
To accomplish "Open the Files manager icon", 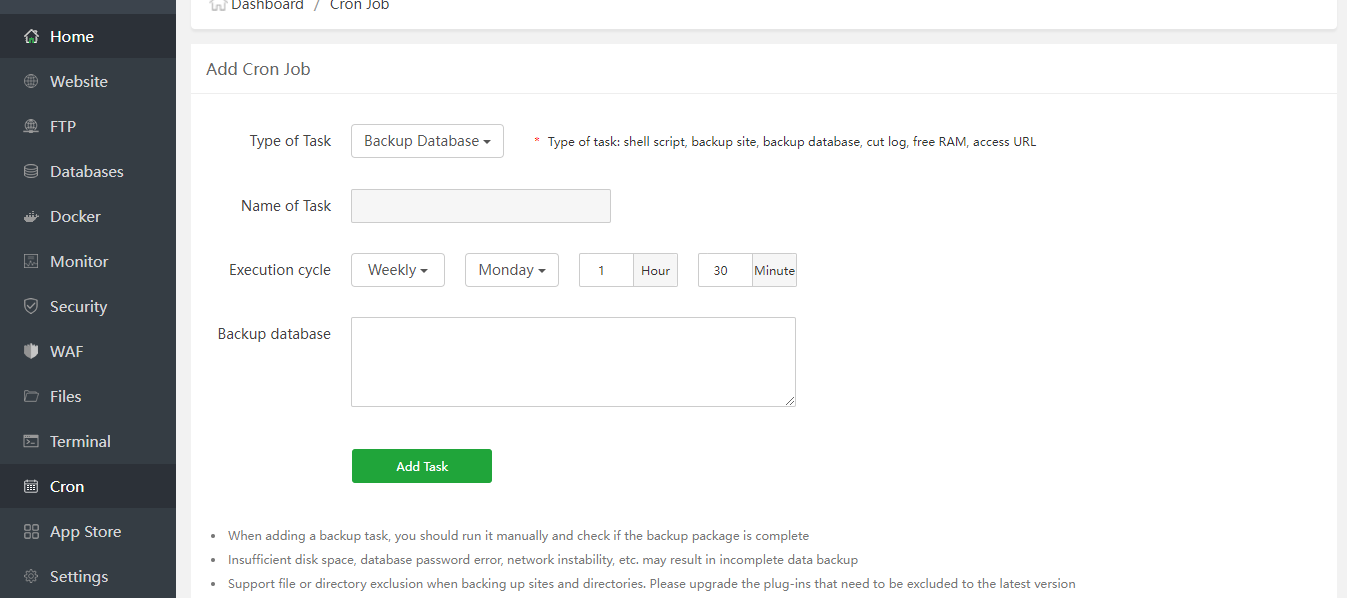I will point(31,396).
